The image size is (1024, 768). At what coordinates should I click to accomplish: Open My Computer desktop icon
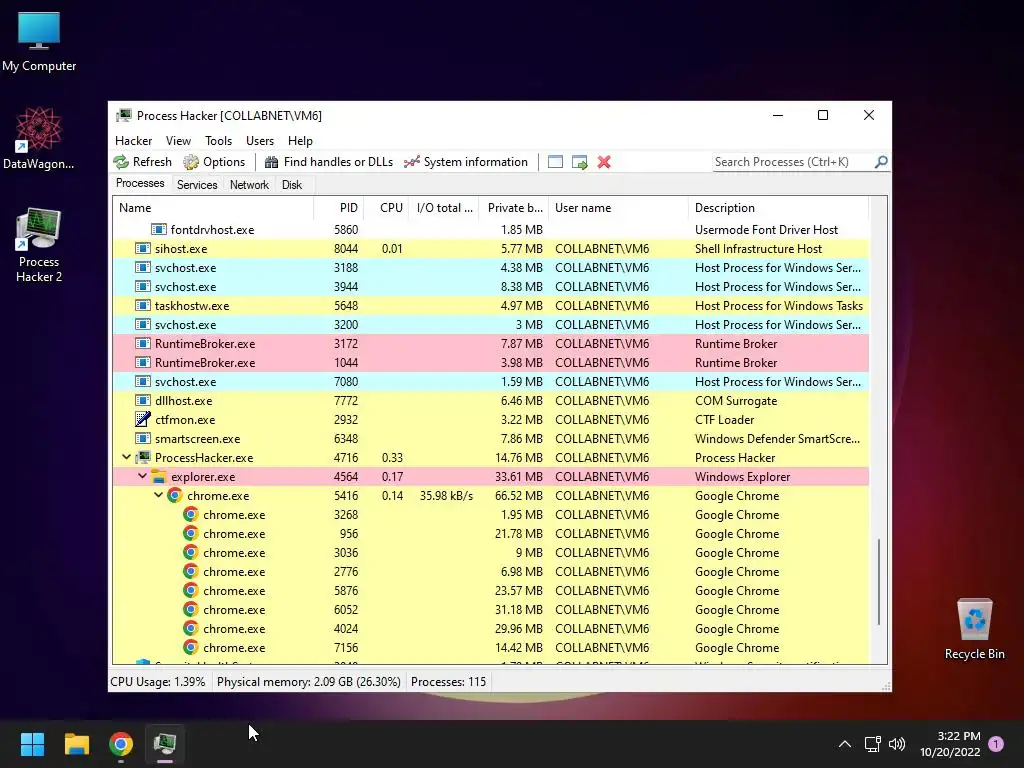coord(39,41)
